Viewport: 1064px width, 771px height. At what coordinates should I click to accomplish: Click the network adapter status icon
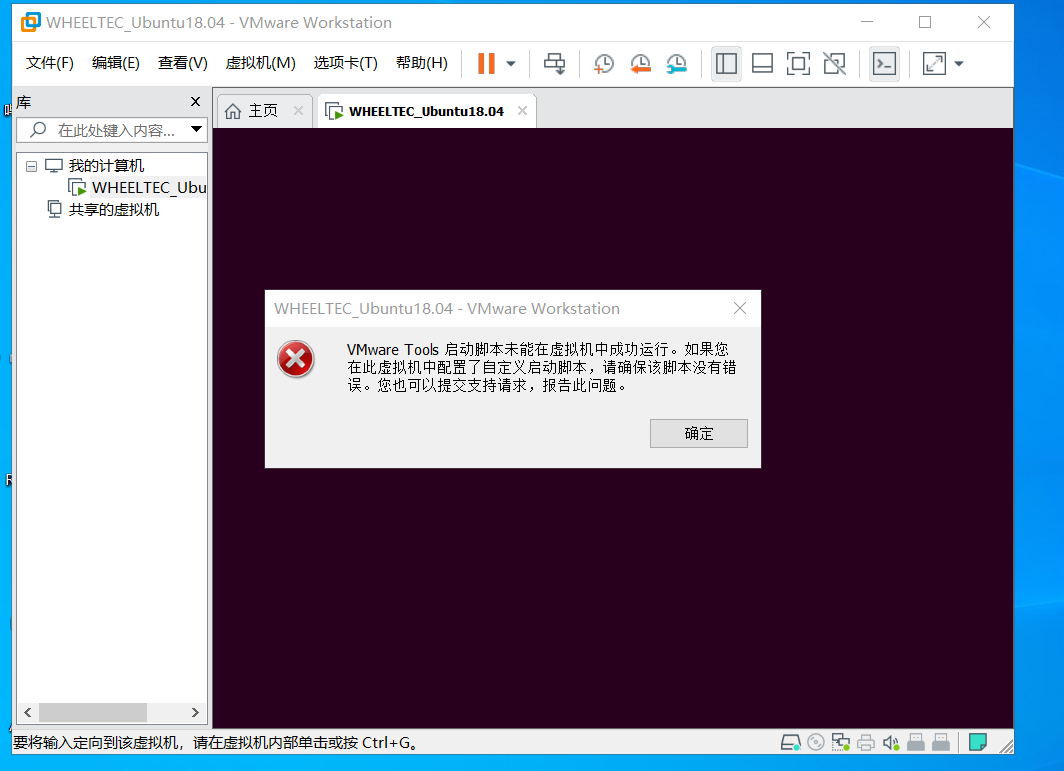841,742
